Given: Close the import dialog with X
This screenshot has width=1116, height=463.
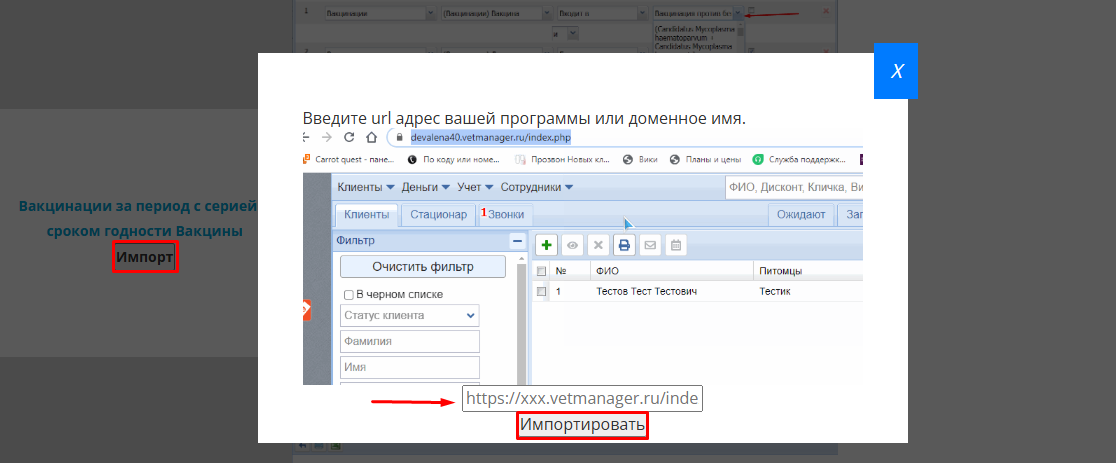Looking at the screenshot, I should click(x=896, y=71).
